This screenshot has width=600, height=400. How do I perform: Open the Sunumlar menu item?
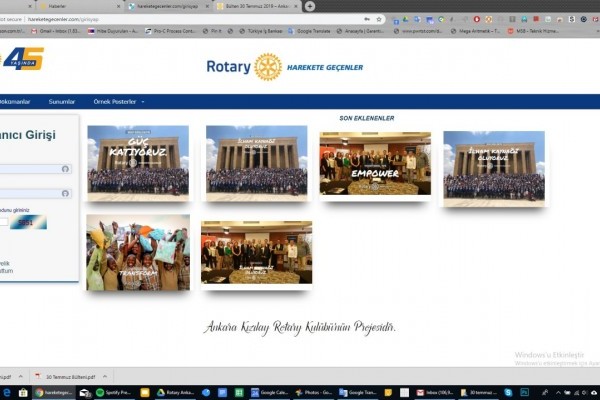pos(62,102)
